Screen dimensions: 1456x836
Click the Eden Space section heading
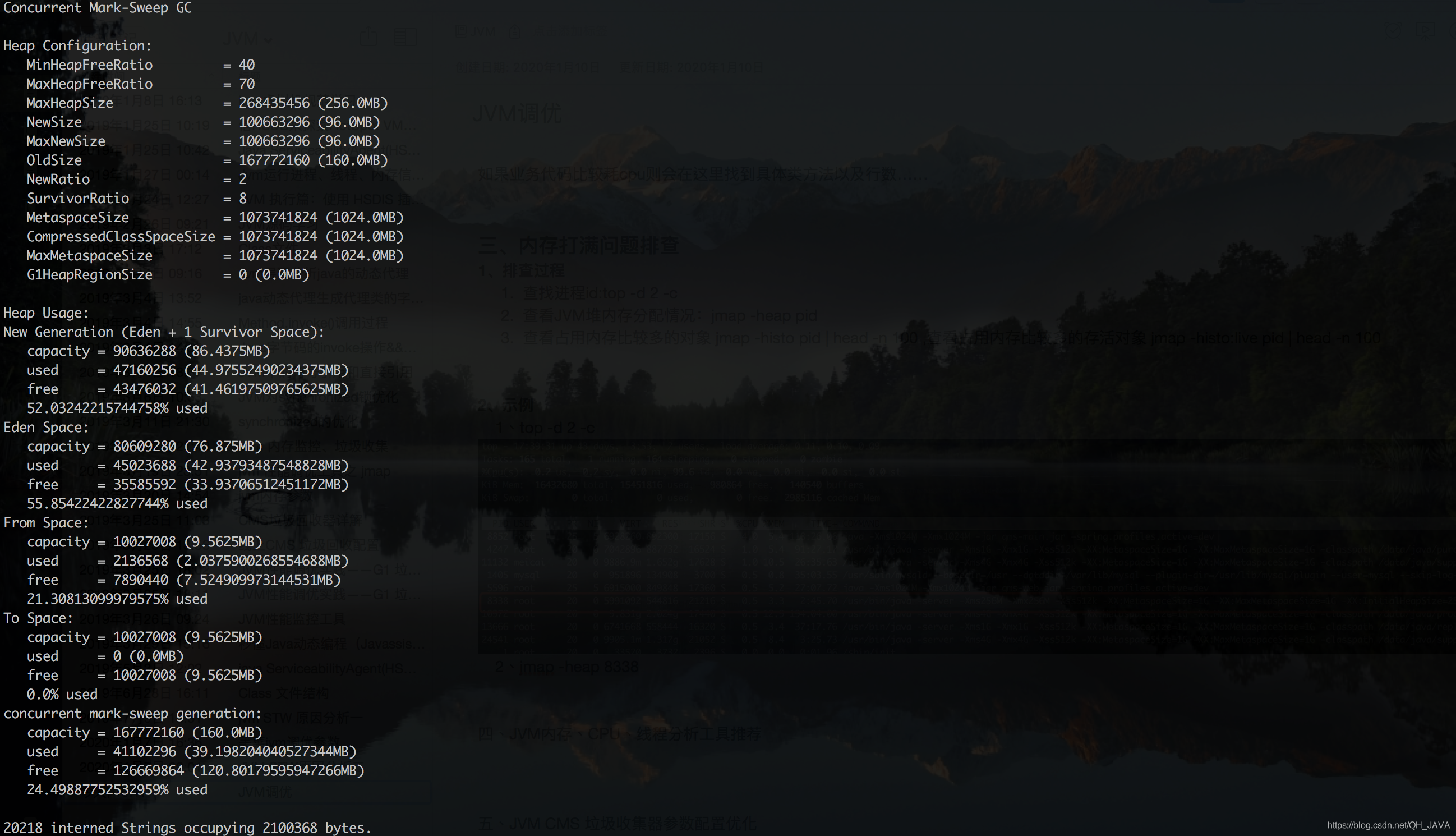click(x=46, y=427)
